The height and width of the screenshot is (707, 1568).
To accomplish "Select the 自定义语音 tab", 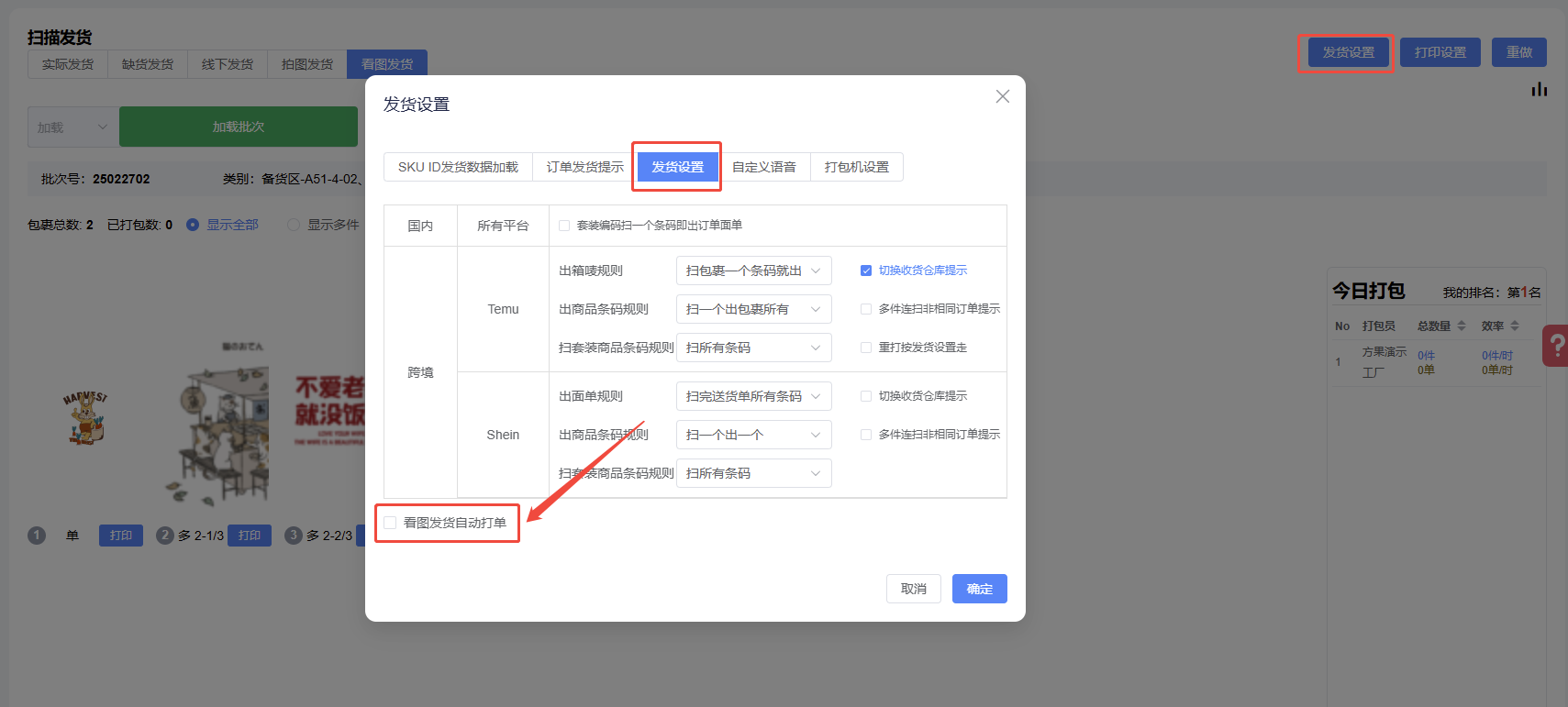I will tap(763, 167).
